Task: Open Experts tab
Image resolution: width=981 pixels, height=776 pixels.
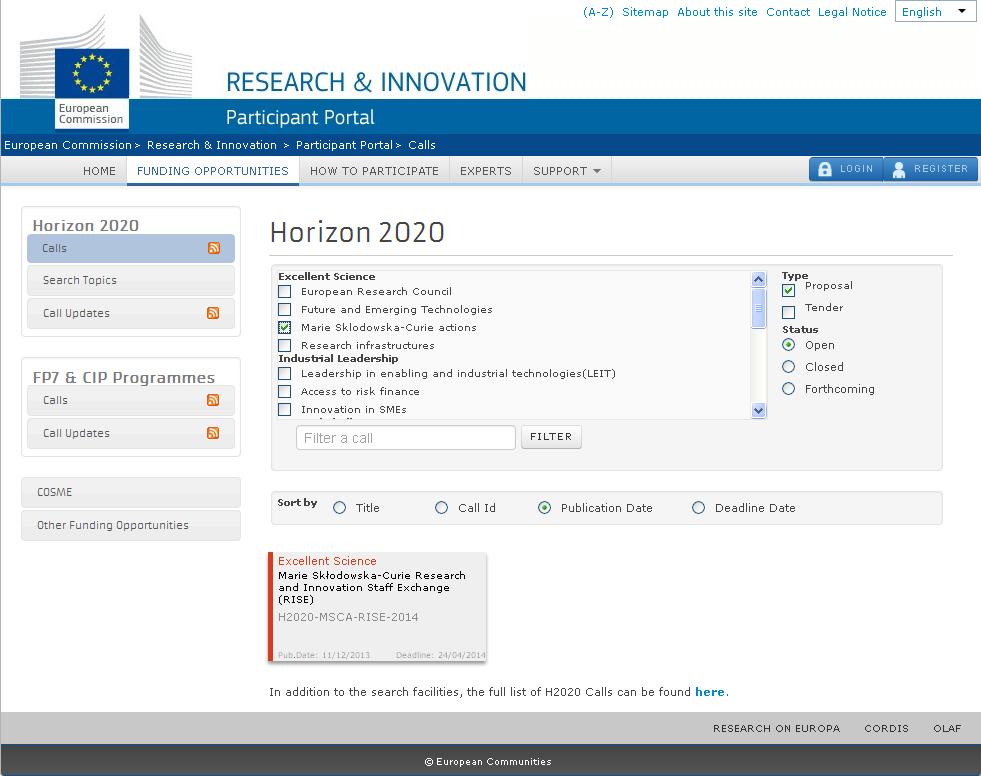Action: tap(485, 171)
